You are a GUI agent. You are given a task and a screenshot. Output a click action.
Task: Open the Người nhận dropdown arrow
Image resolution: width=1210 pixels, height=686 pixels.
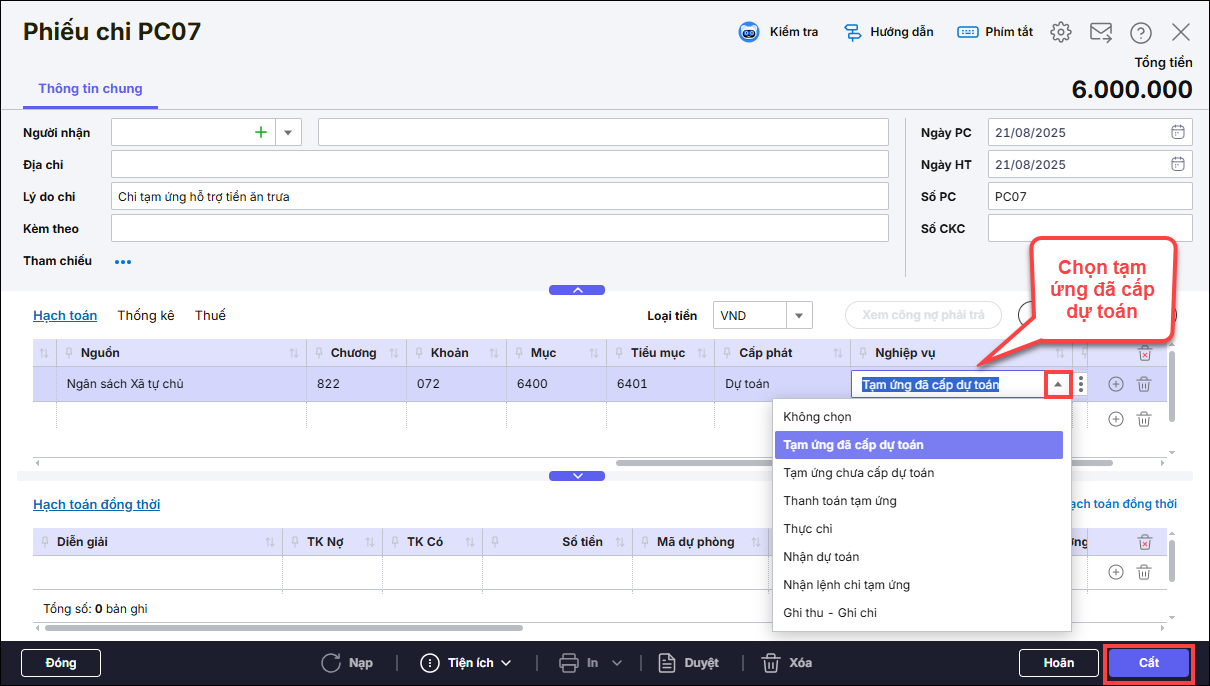point(288,132)
